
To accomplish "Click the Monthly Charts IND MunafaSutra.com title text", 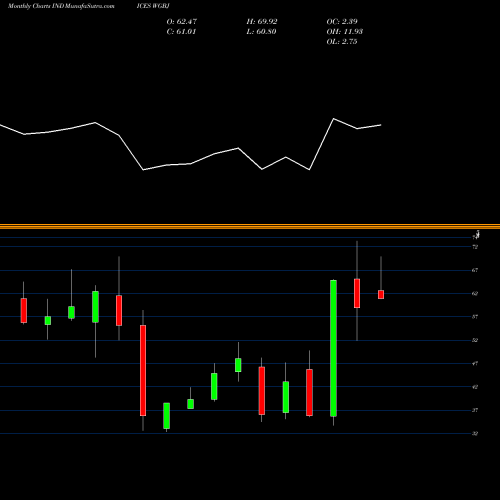I will [x=61, y=6].
